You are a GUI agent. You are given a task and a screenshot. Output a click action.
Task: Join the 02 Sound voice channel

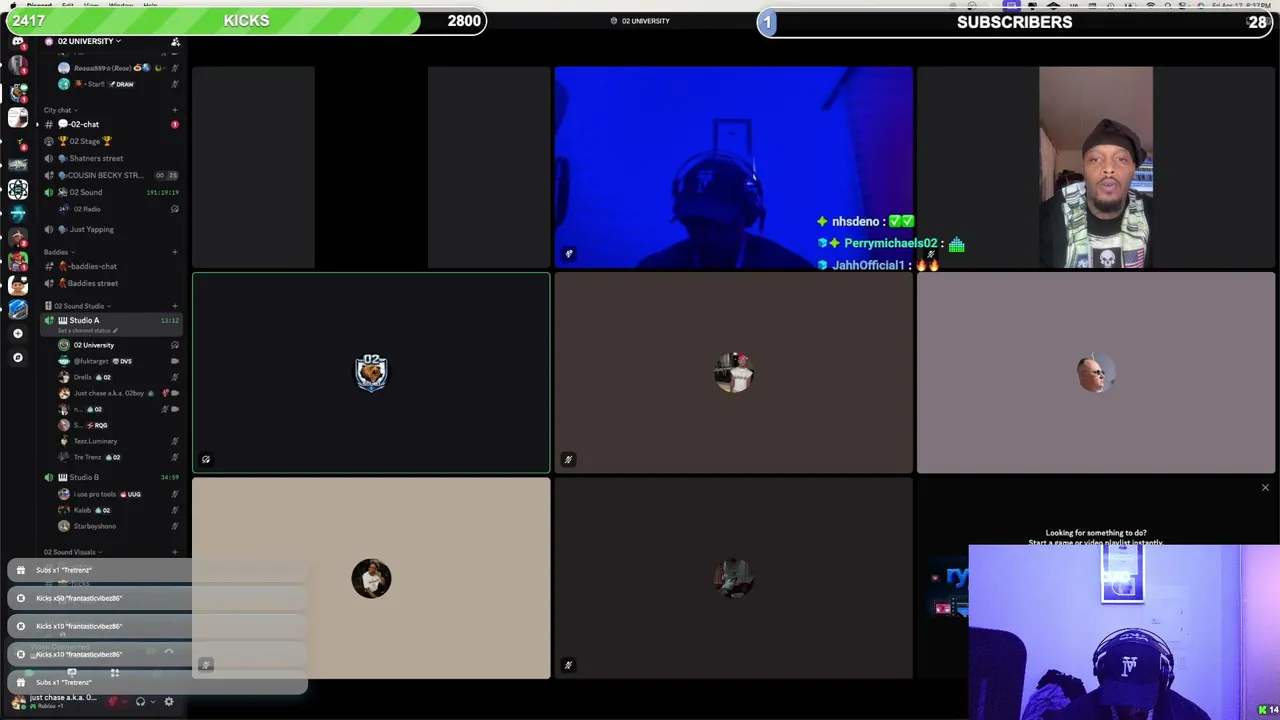click(110, 192)
